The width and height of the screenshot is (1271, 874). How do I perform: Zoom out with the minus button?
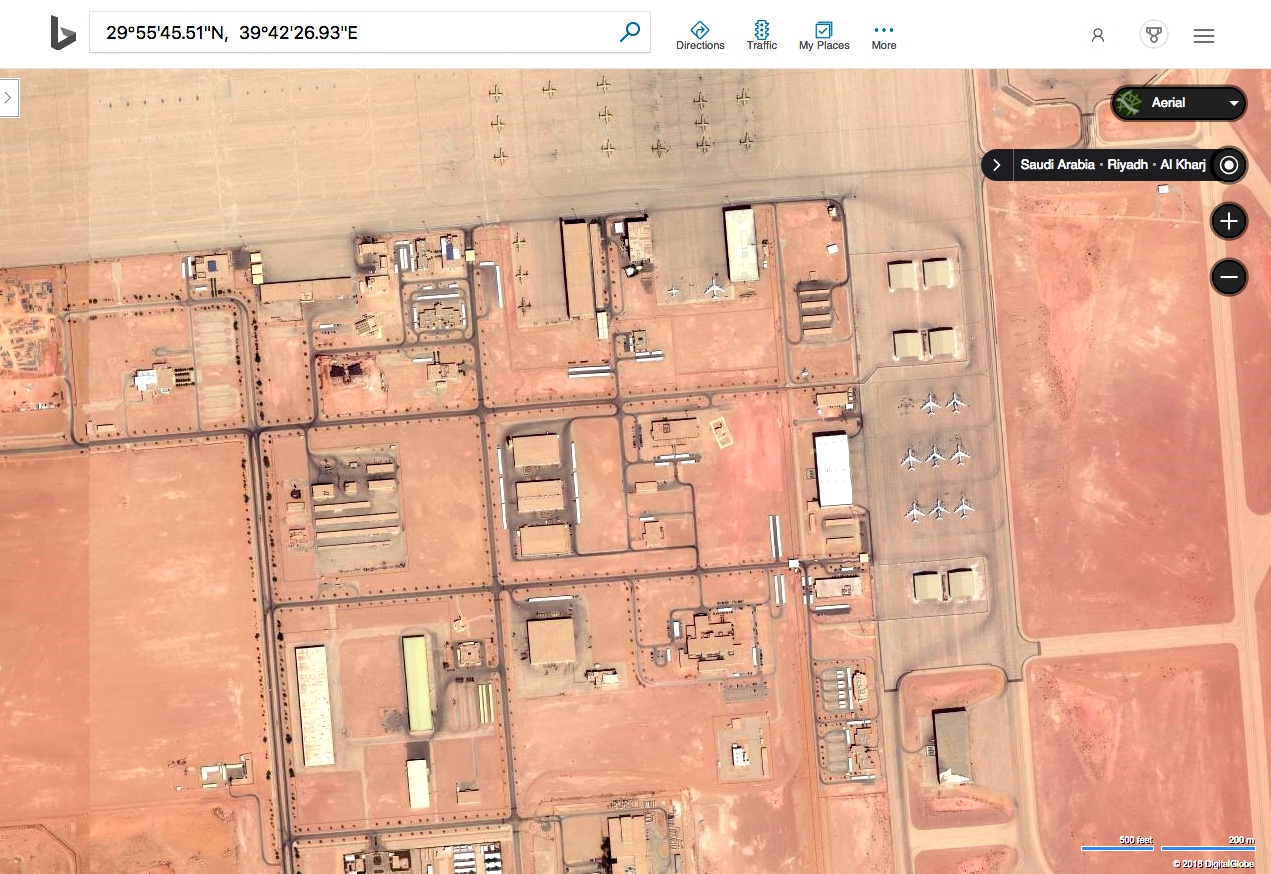[x=1229, y=277]
